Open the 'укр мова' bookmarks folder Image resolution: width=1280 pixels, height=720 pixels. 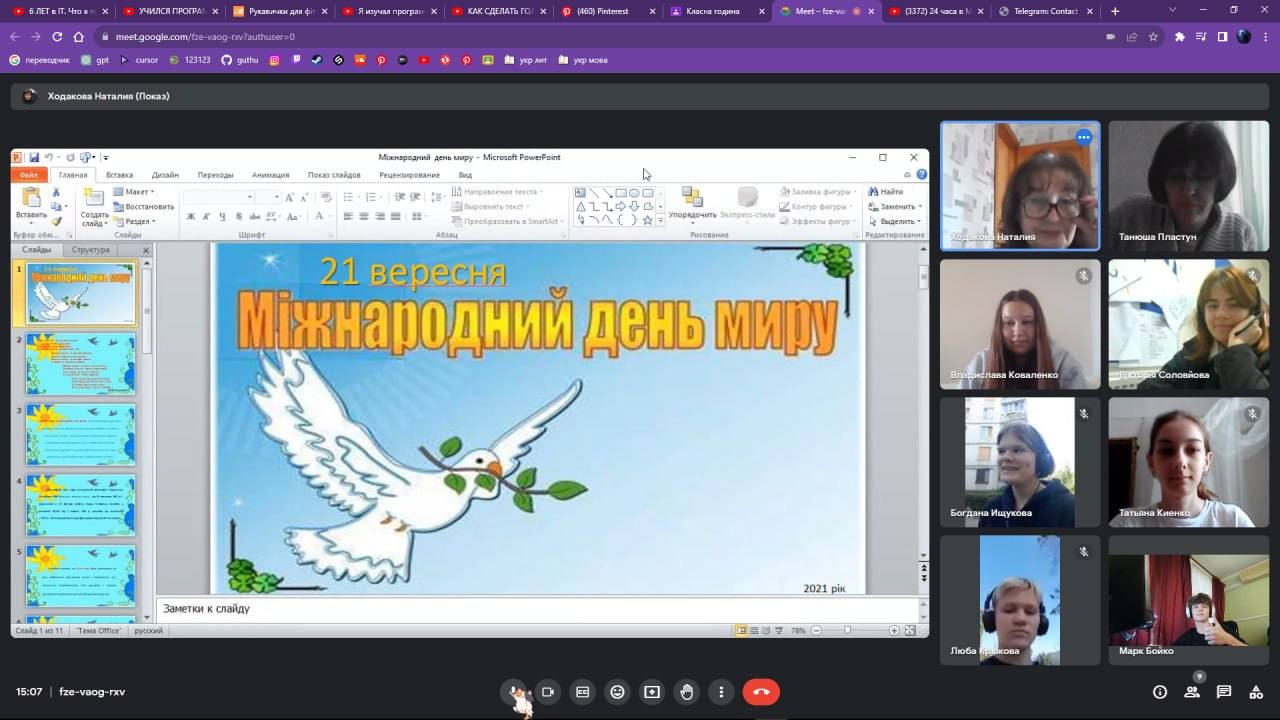(x=583, y=60)
